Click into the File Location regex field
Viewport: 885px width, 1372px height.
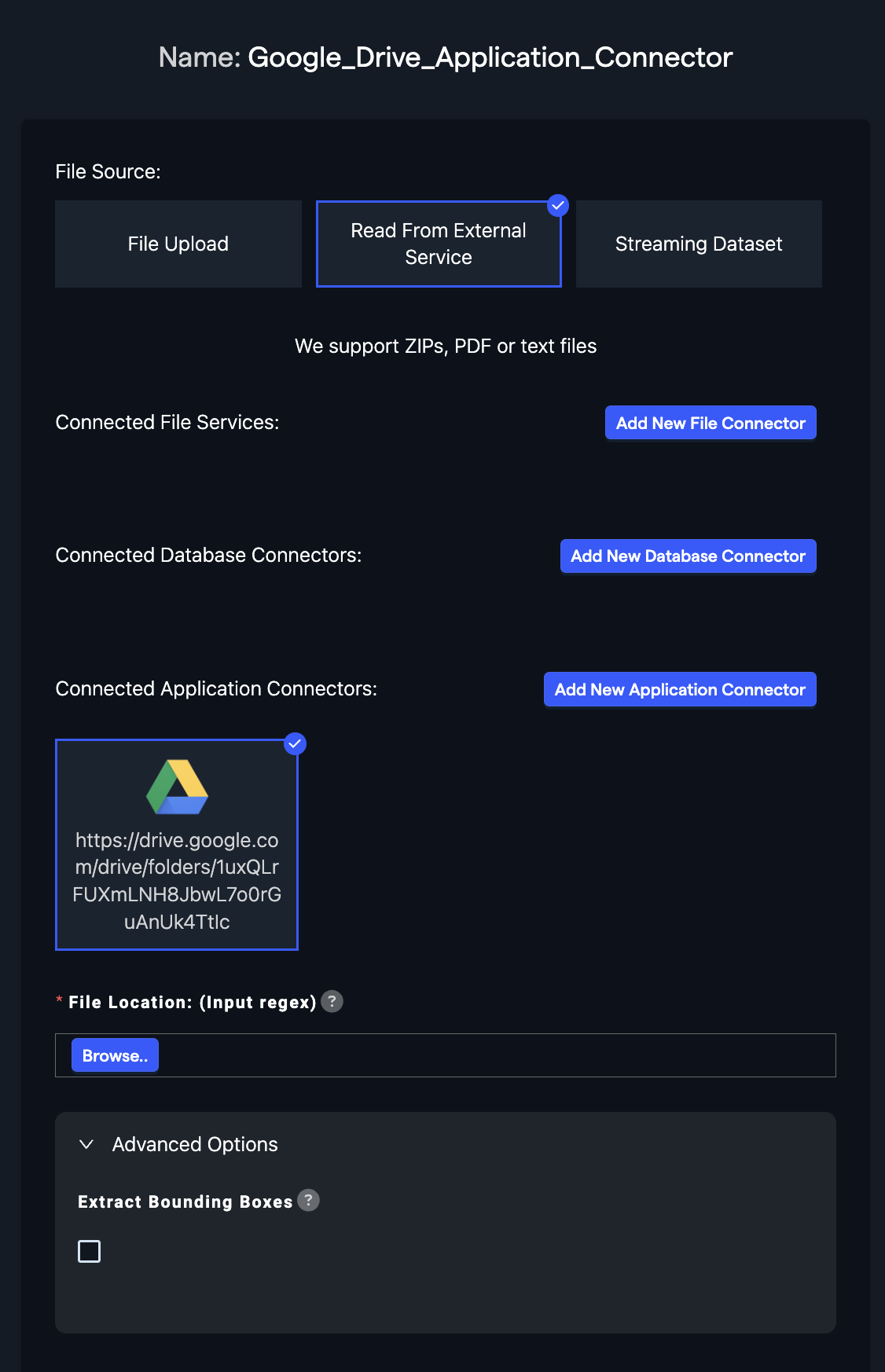495,1055
